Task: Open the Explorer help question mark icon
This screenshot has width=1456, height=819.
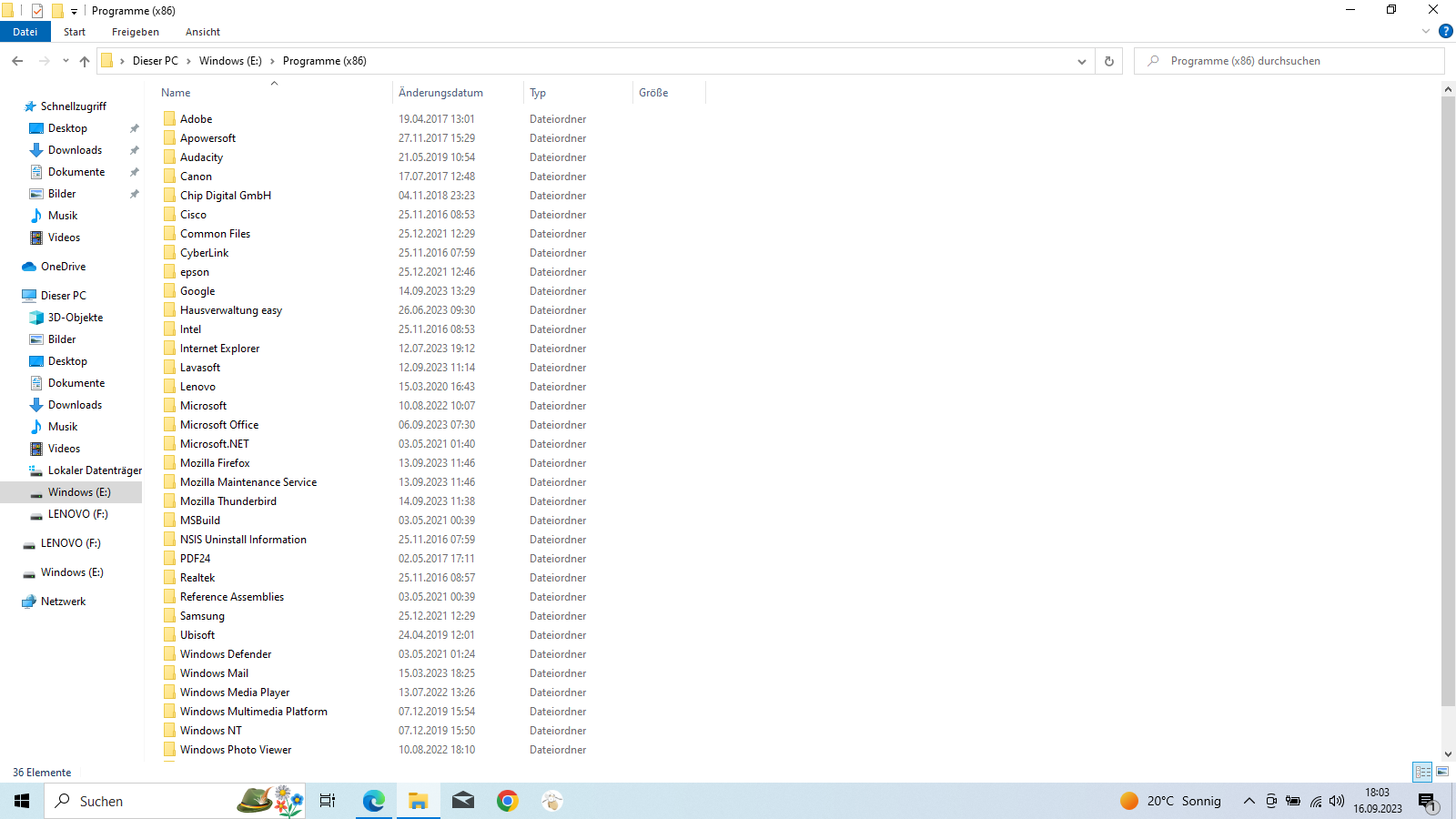Action: point(1445,31)
